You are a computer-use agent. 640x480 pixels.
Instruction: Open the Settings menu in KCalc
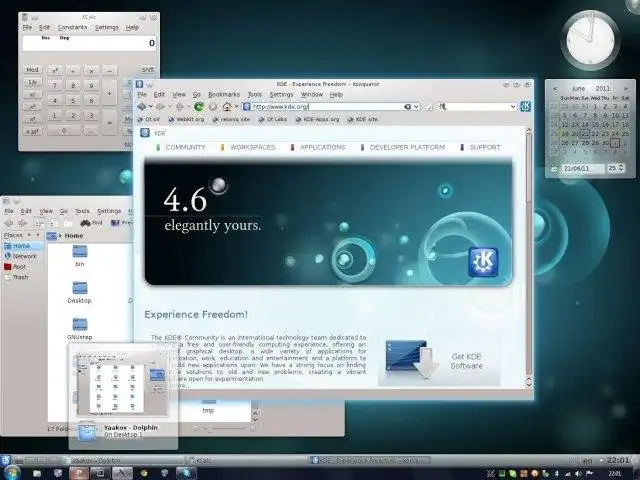tap(107, 27)
